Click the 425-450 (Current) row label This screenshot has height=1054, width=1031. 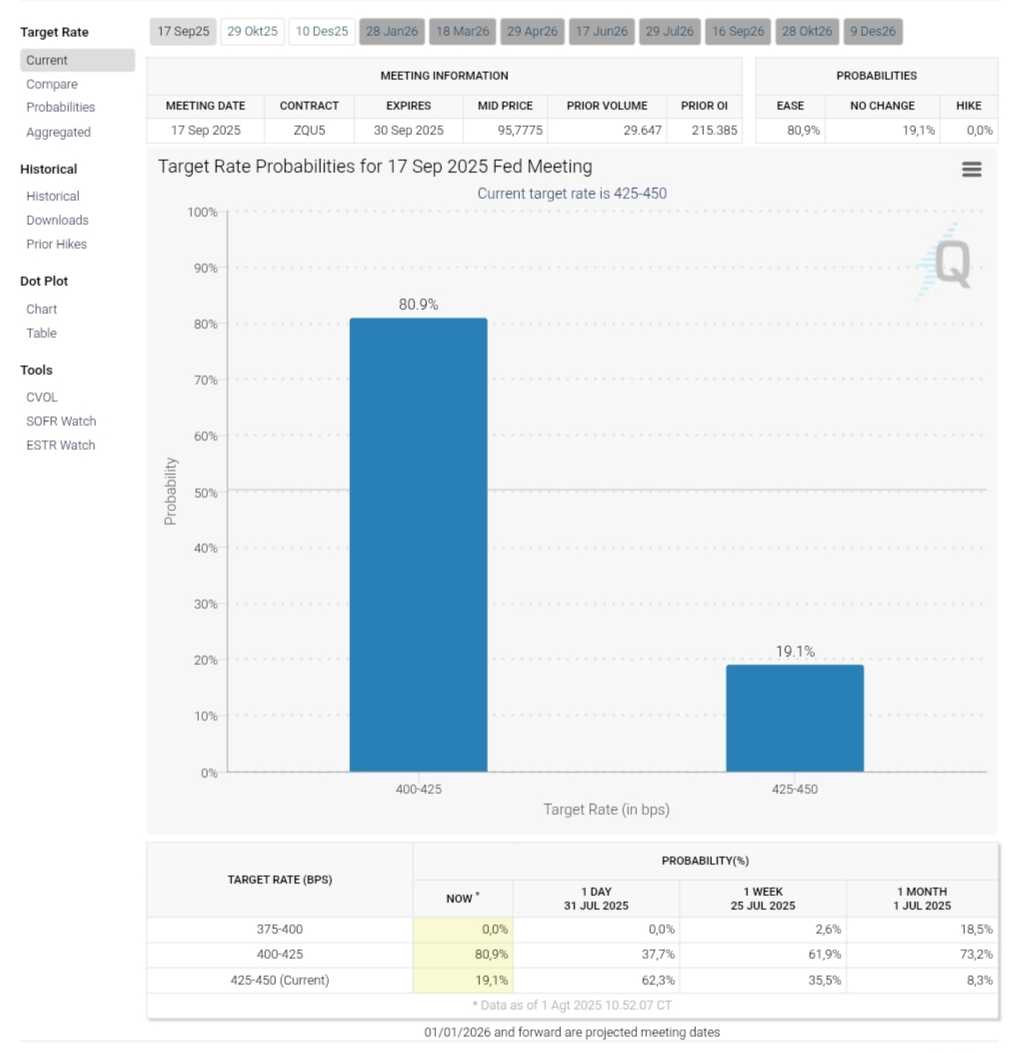[280, 980]
